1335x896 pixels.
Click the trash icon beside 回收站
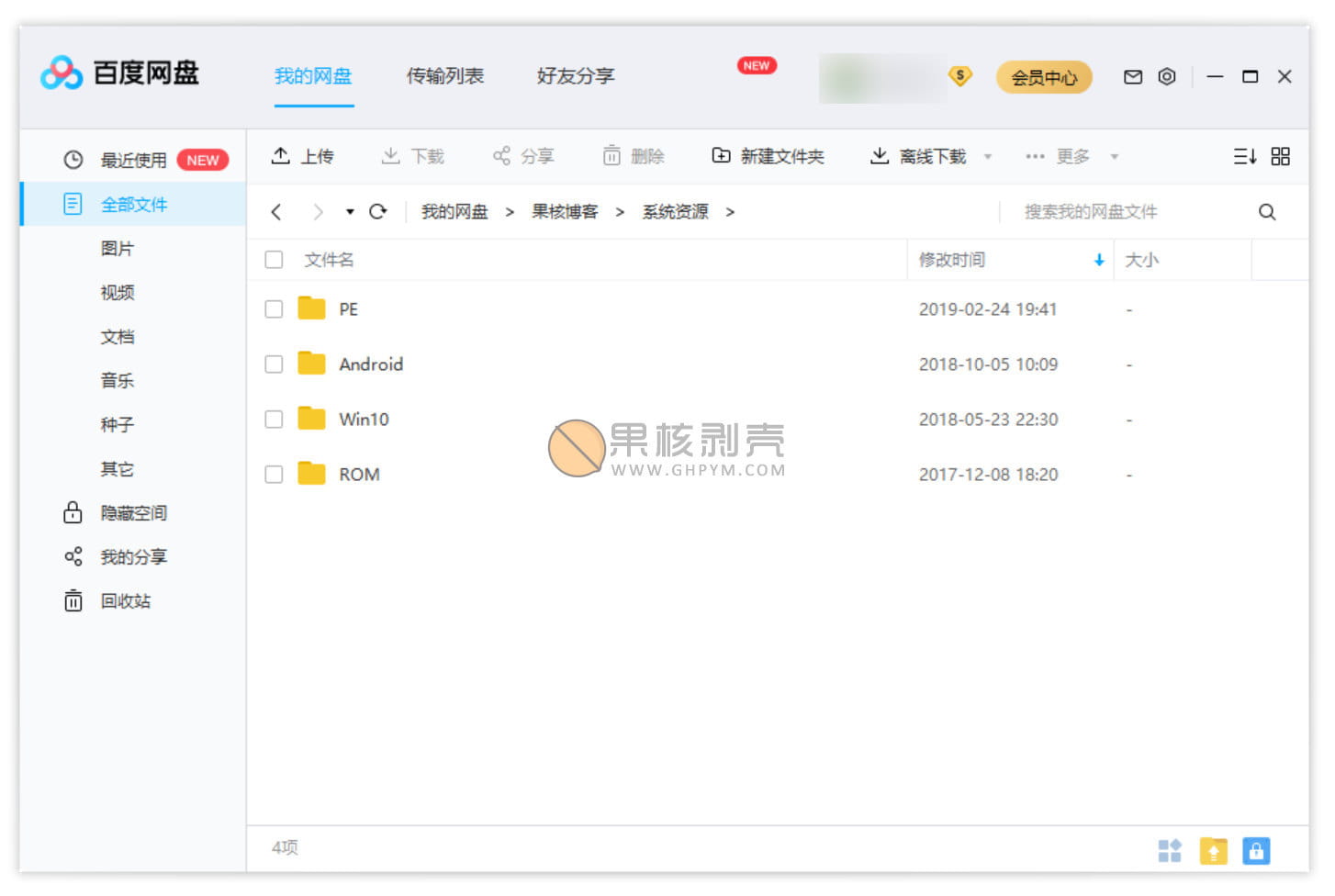click(73, 600)
